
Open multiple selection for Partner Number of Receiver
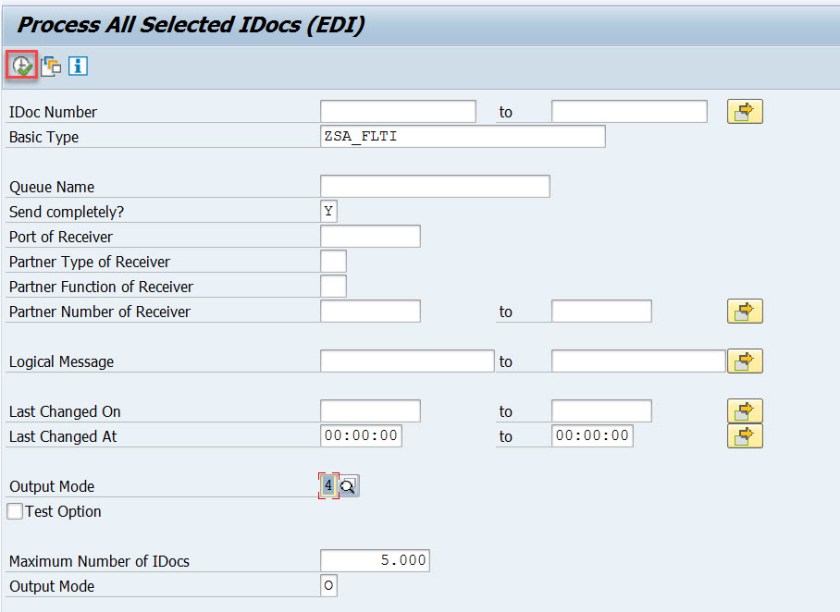point(744,311)
